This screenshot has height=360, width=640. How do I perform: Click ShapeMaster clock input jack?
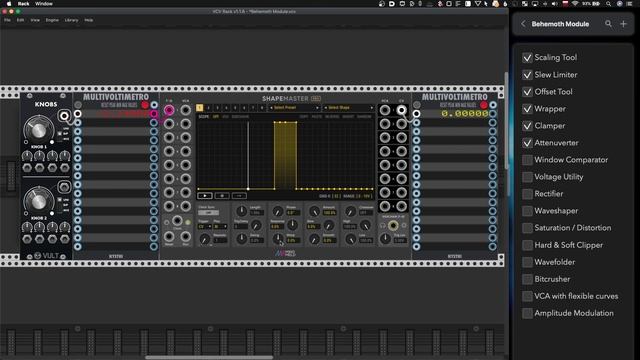tap(177, 221)
